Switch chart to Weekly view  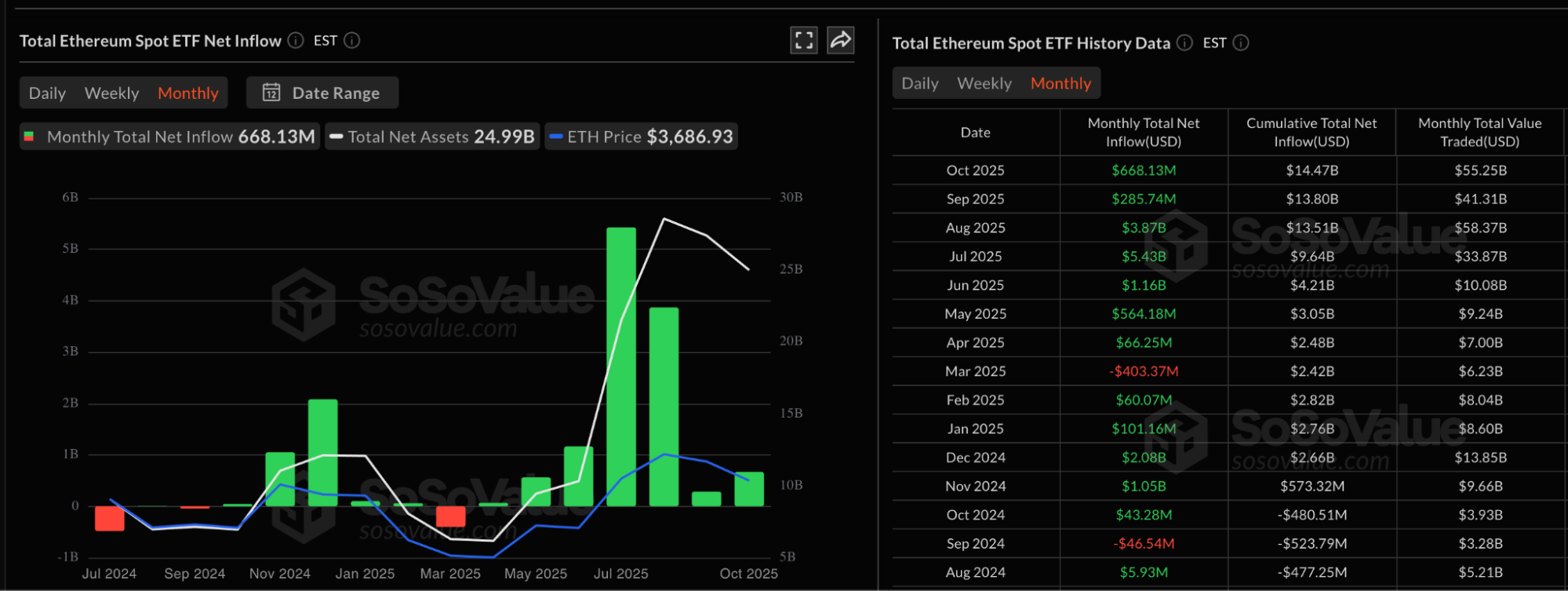point(111,93)
